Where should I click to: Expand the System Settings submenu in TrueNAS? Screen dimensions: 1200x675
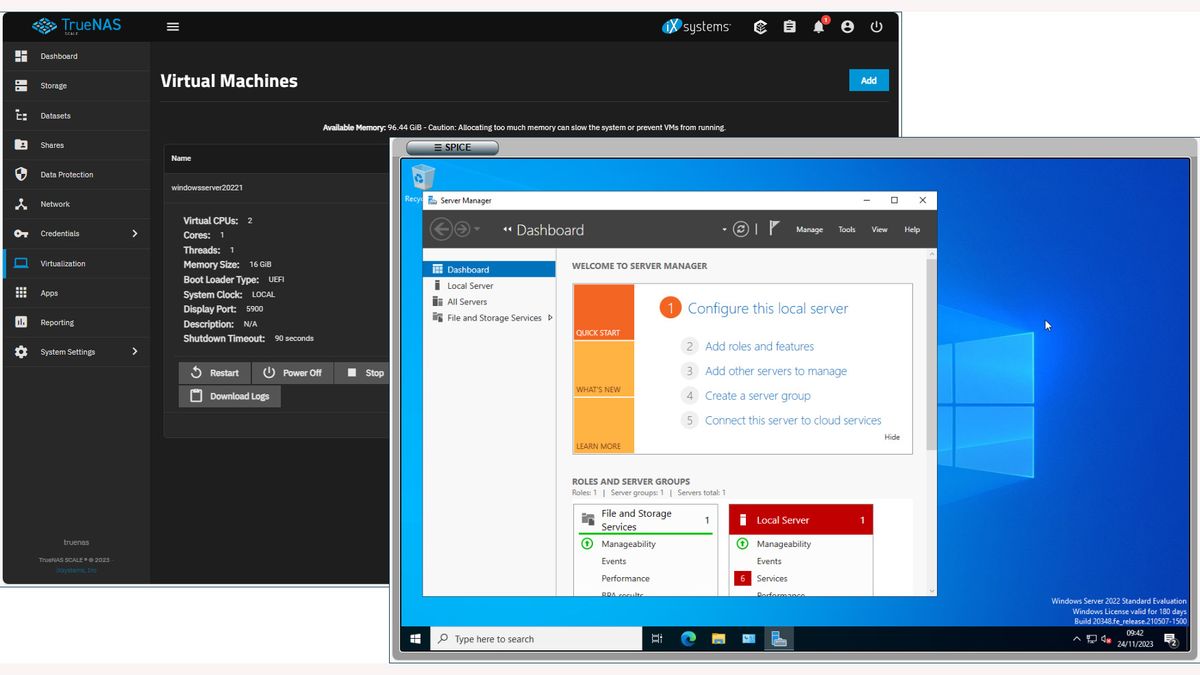[x=135, y=352]
